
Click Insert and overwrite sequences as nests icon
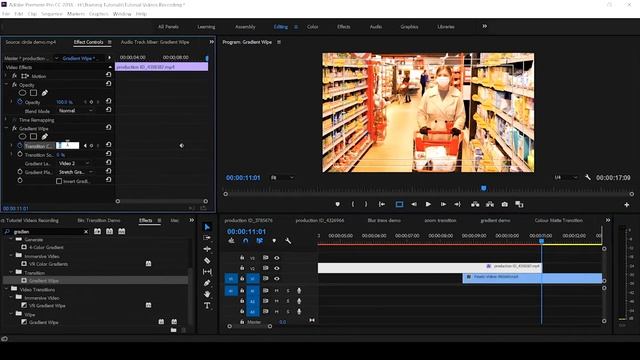point(231,241)
